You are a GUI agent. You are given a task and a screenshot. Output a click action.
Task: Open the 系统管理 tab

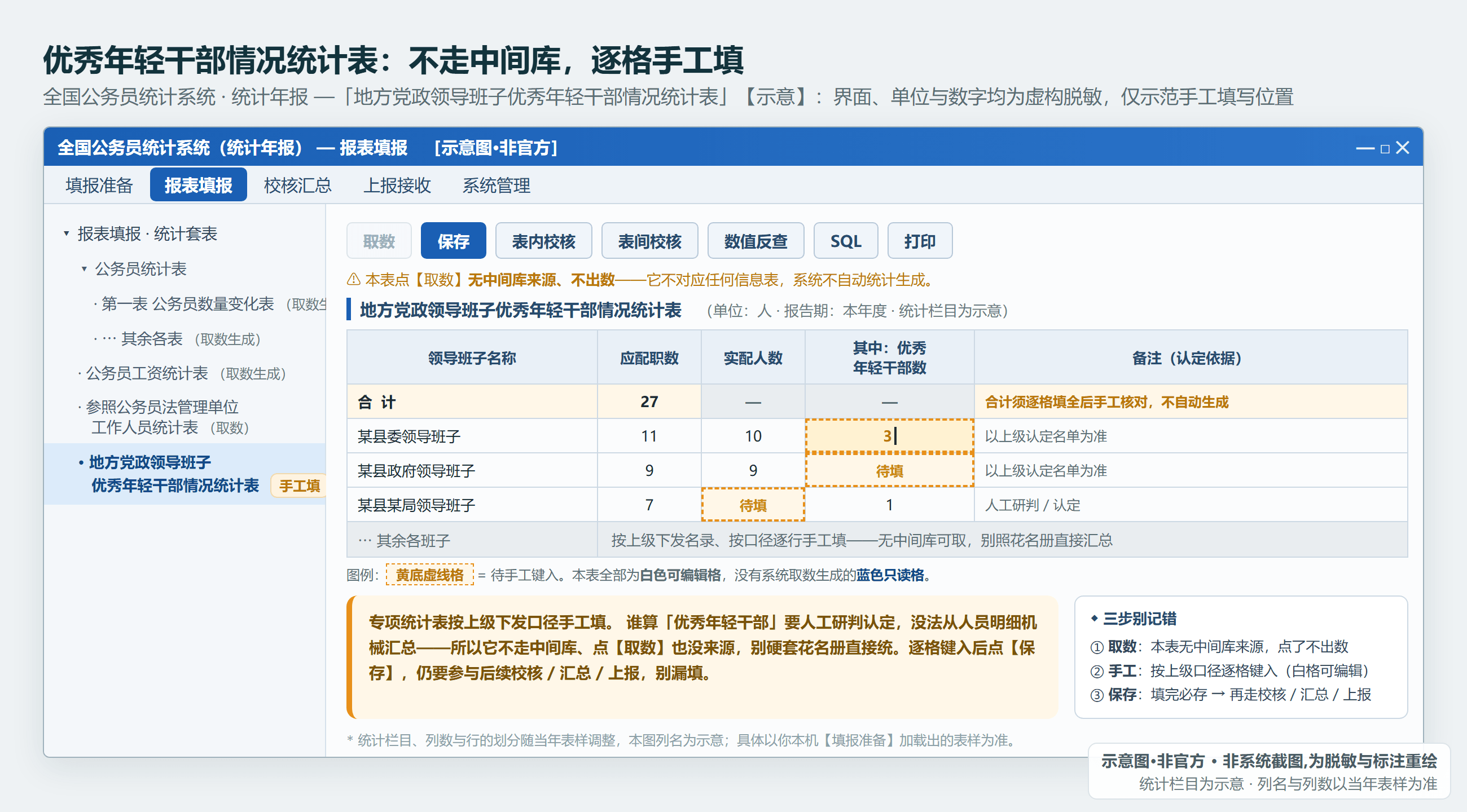pos(496,185)
